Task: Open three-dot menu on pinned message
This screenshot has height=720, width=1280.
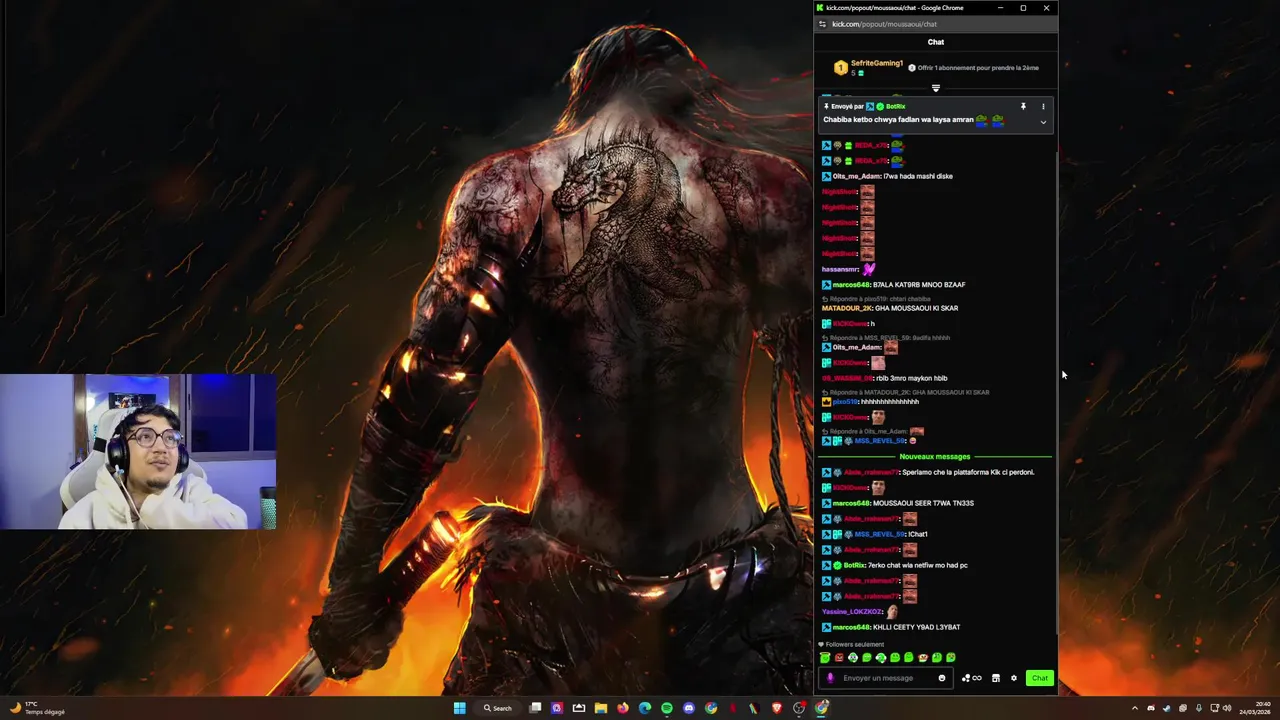Action: [1043, 106]
